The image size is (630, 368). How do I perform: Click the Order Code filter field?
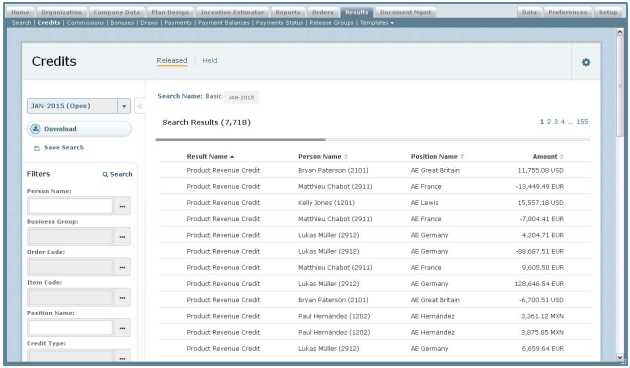71,267
